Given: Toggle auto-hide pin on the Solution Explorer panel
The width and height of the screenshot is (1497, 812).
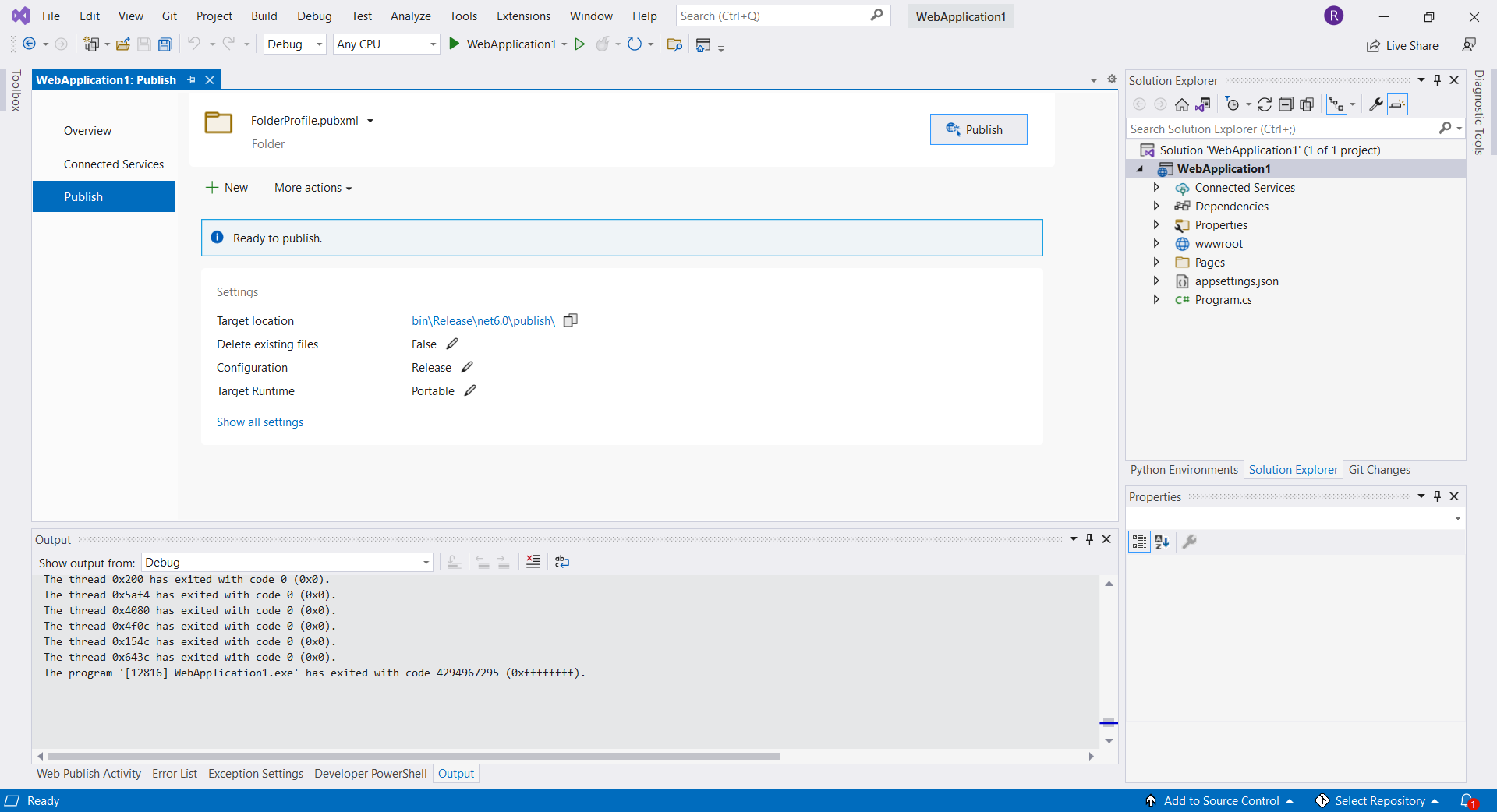Looking at the screenshot, I should [x=1438, y=80].
